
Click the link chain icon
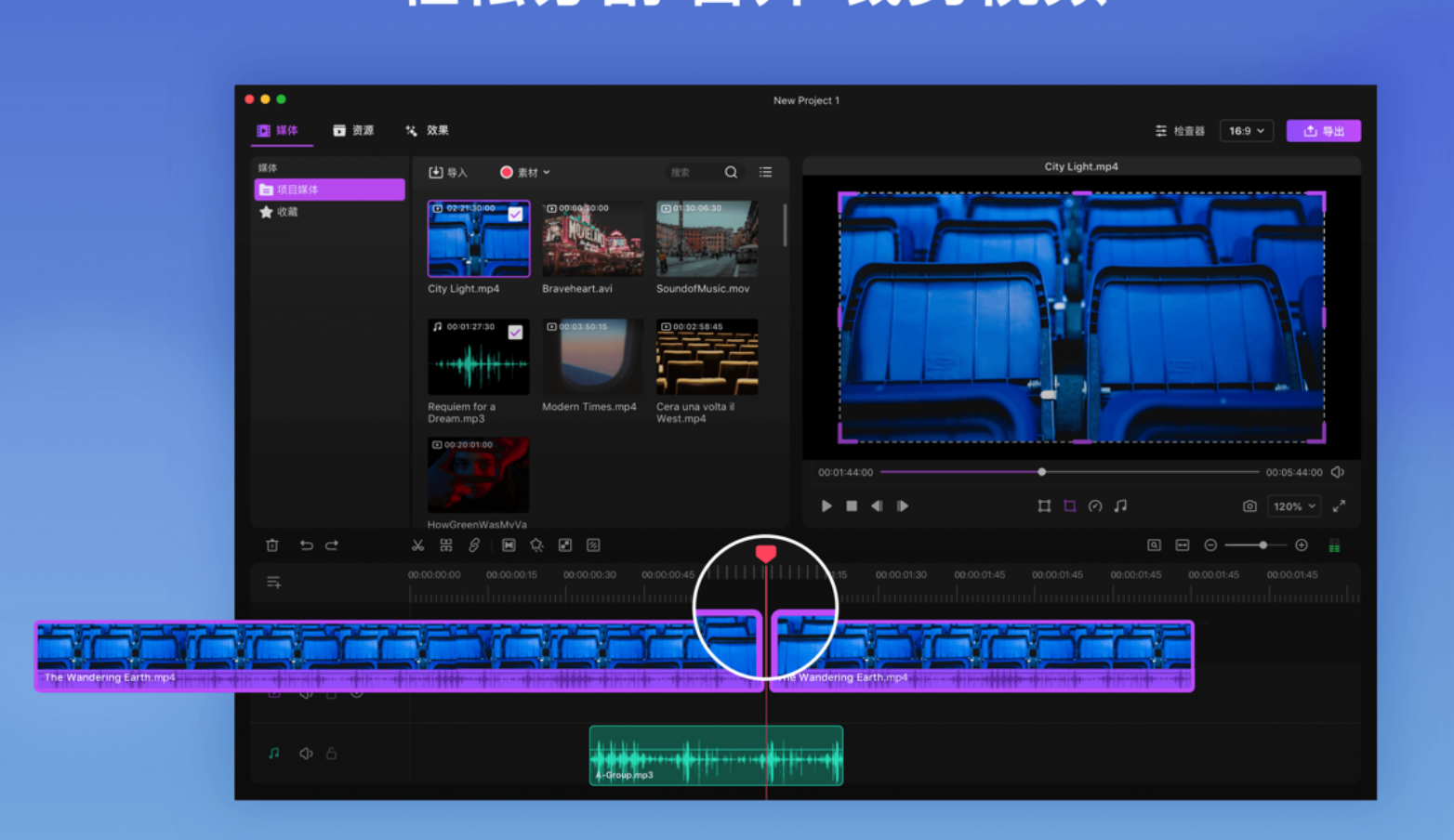click(x=474, y=545)
